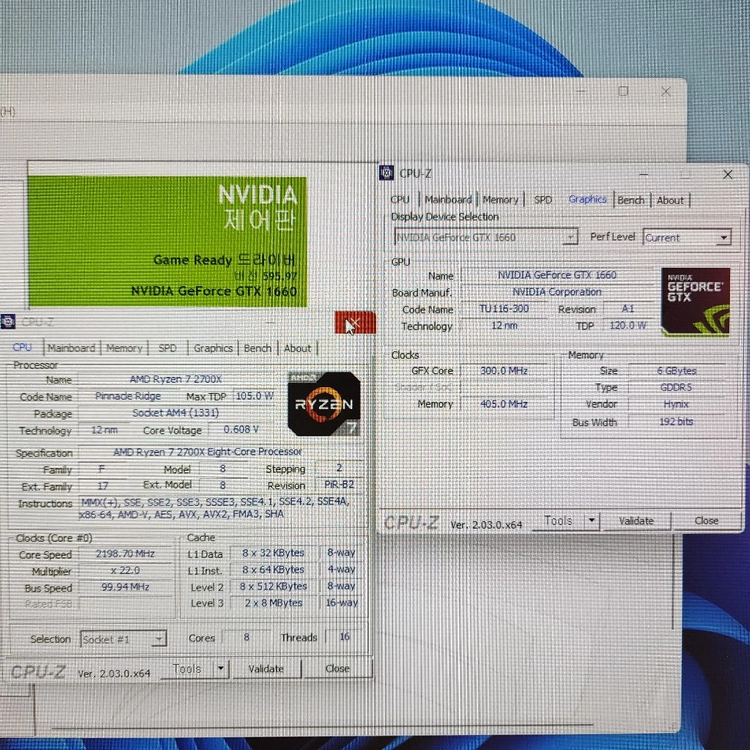750x750 pixels.
Task: Click the 405.0 MHz memory clock value
Action: [x=504, y=404]
